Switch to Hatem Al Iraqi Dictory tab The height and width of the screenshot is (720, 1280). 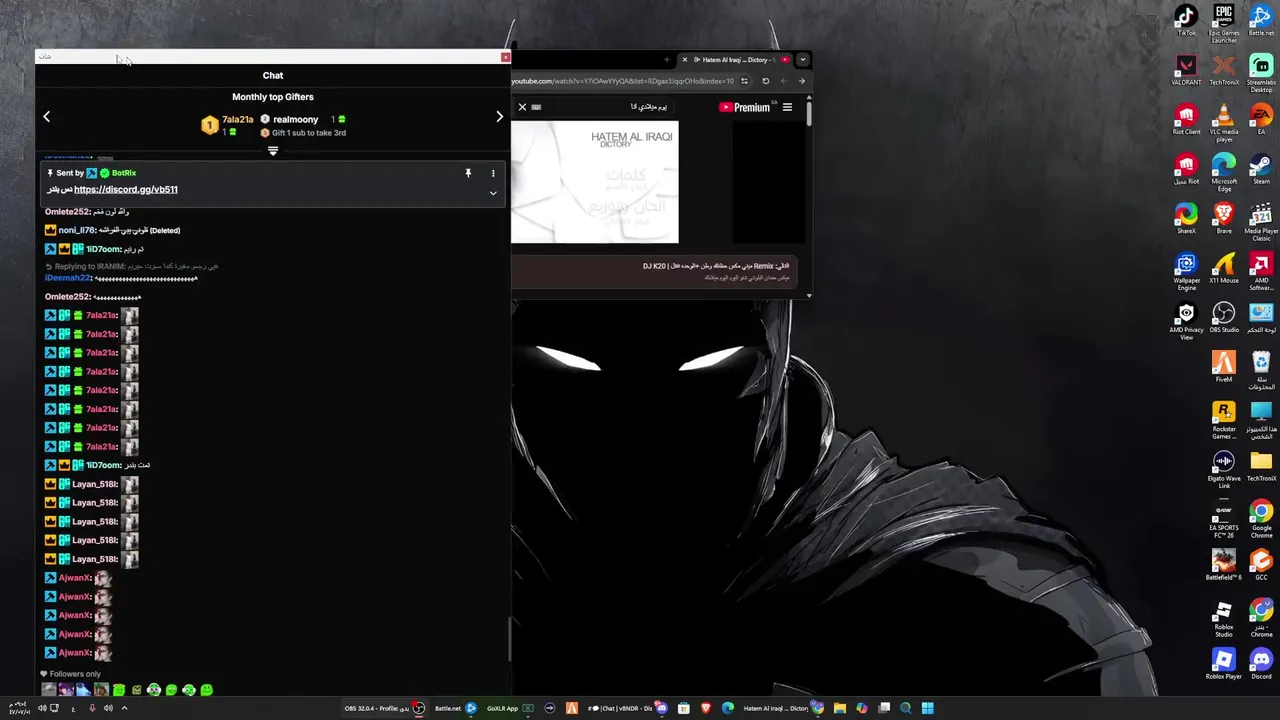point(735,60)
